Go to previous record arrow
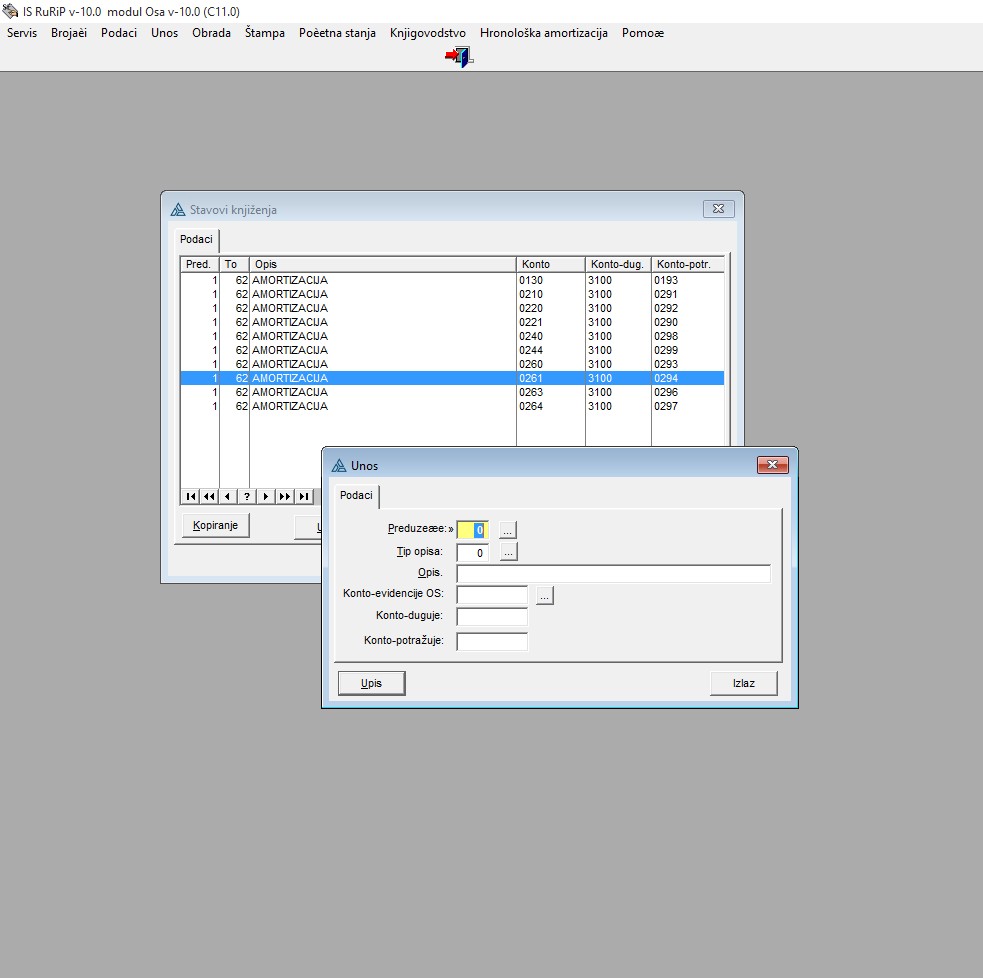983x978 pixels. (228, 496)
